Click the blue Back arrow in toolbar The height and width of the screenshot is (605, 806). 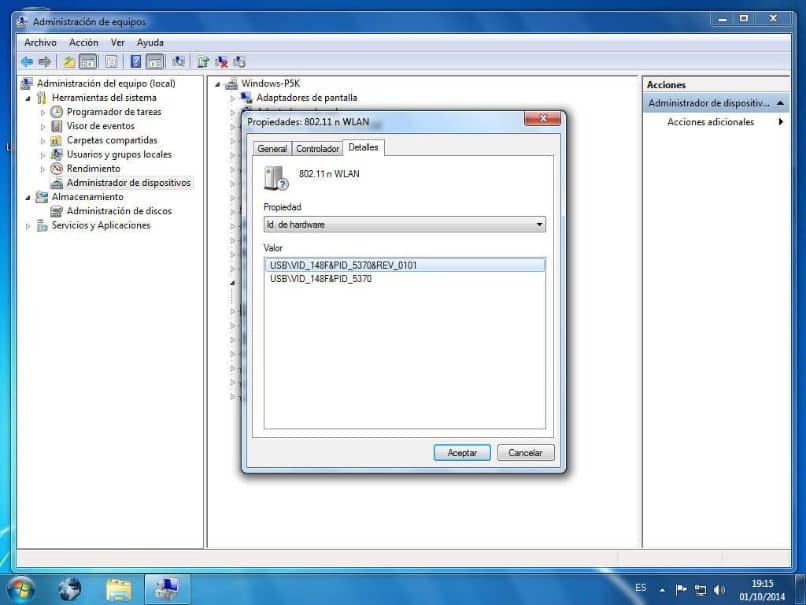pyautogui.click(x=27, y=62)
